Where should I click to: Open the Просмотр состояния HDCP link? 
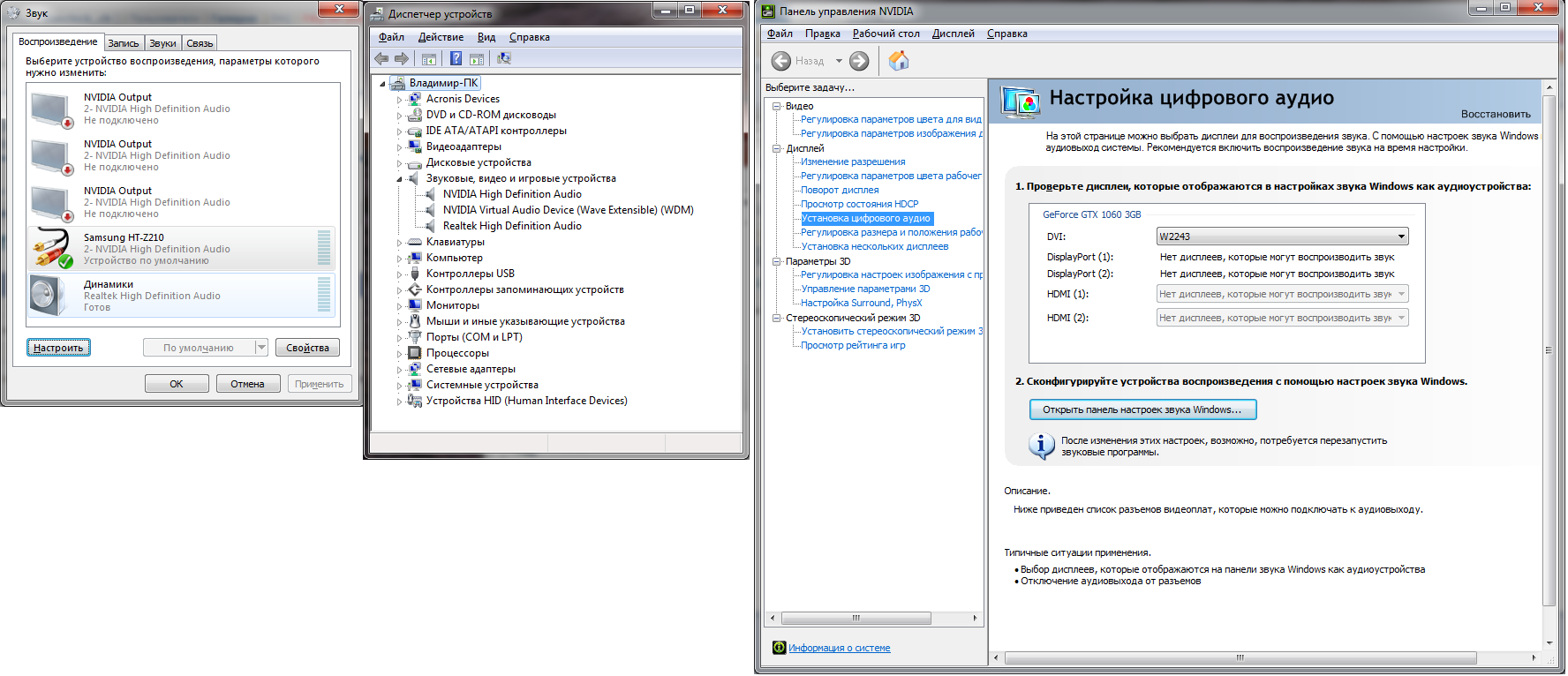point(859,204)
